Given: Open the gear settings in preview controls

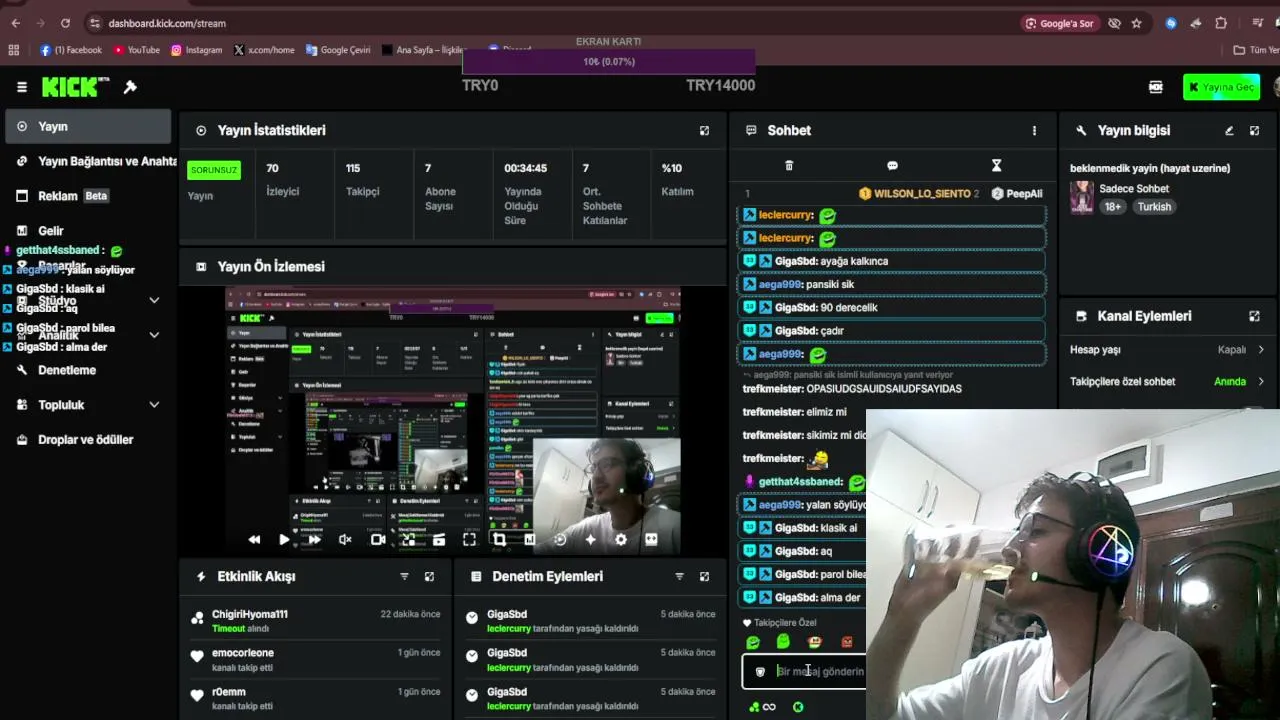Looking at the screenshot, I should (621, 539).
